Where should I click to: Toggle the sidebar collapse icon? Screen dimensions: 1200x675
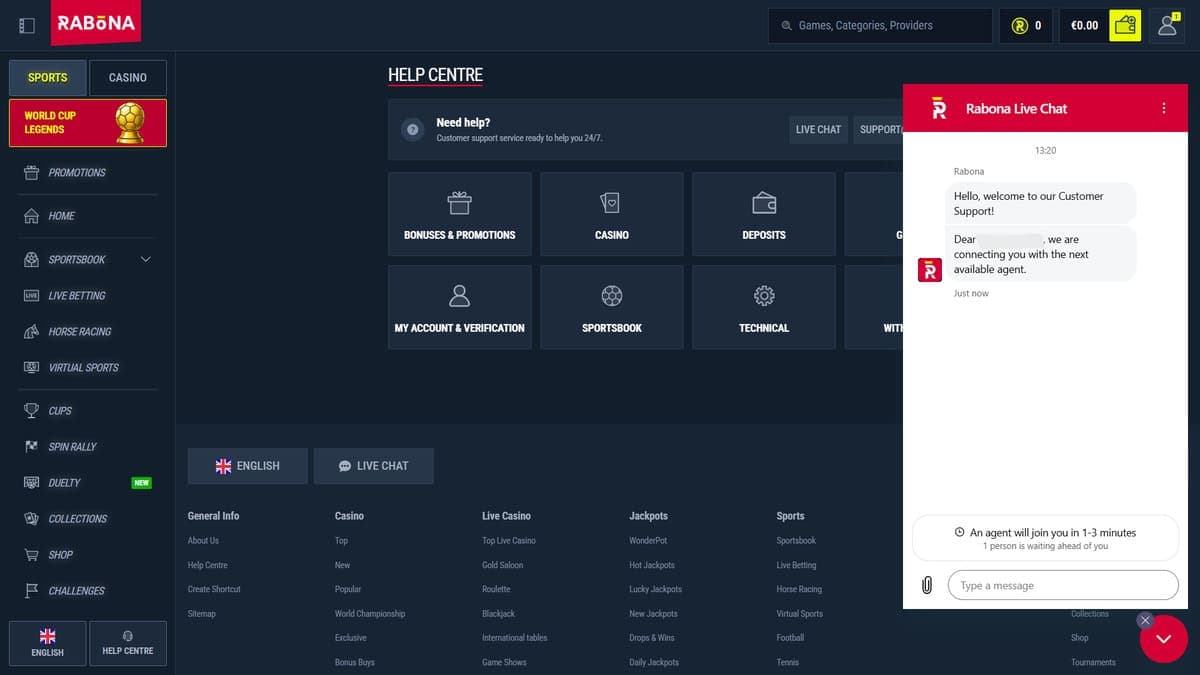27,25
